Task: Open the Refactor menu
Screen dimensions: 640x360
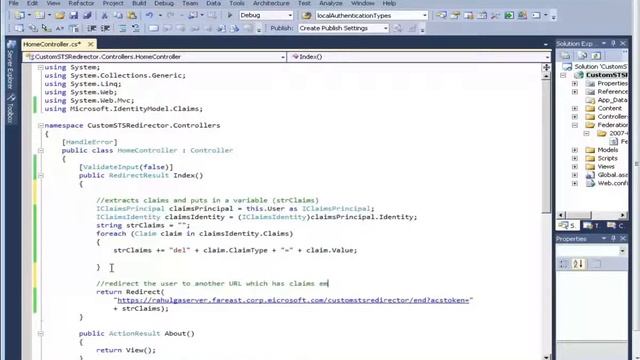Action: [81, 3]
